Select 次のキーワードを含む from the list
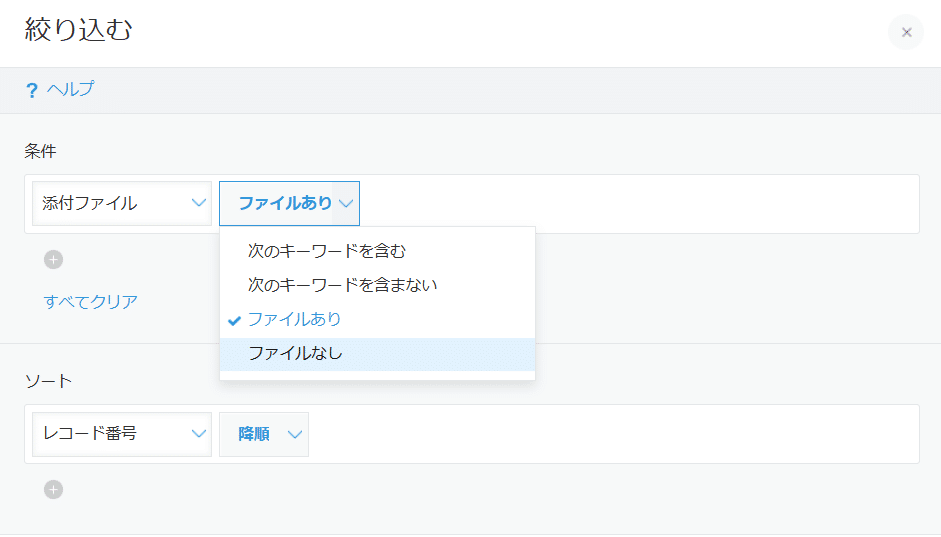 [x=327, y=251]
